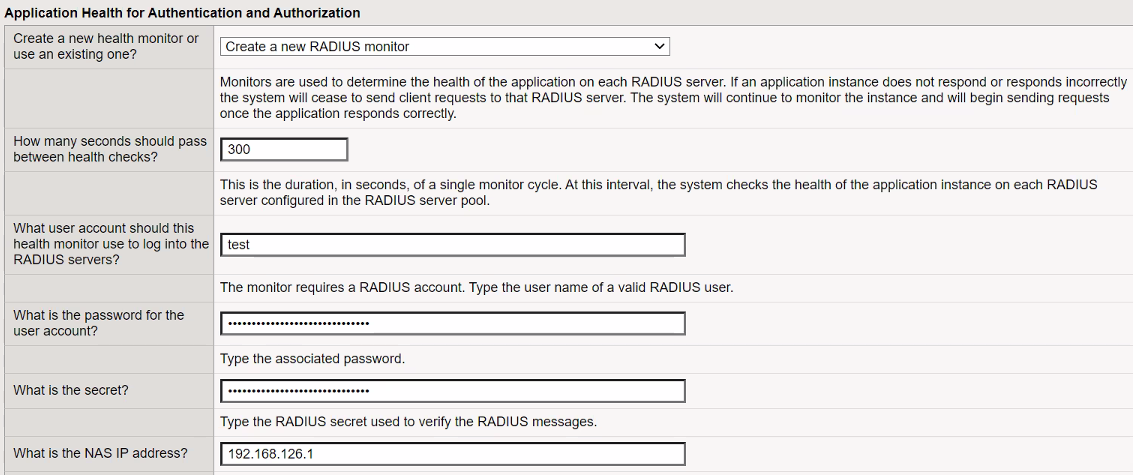Screen dimensions: 1133x475
Task: Click the 'Type the associated password' hint
Action: 312,358
